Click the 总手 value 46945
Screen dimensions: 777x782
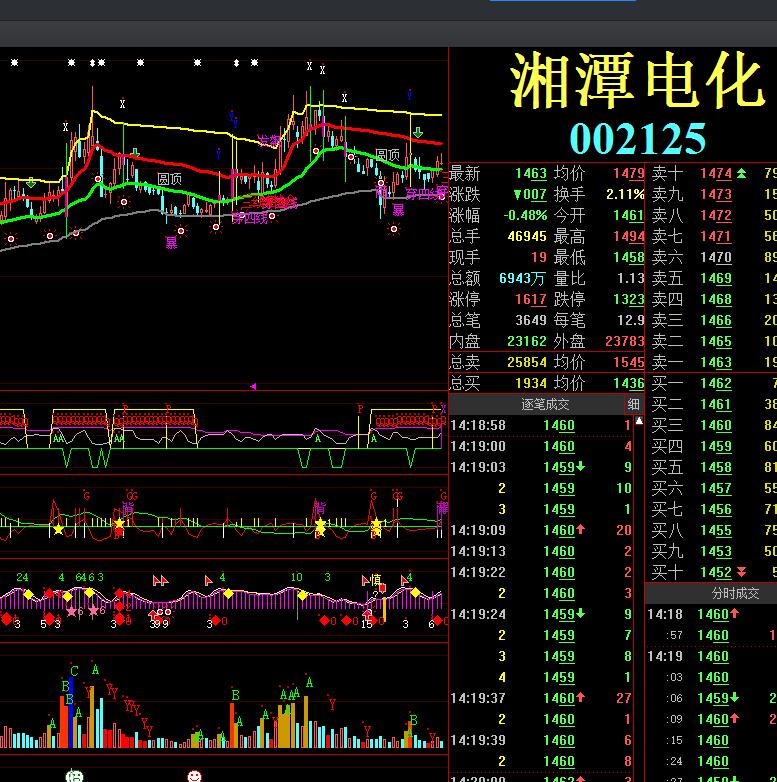[527, 236]
